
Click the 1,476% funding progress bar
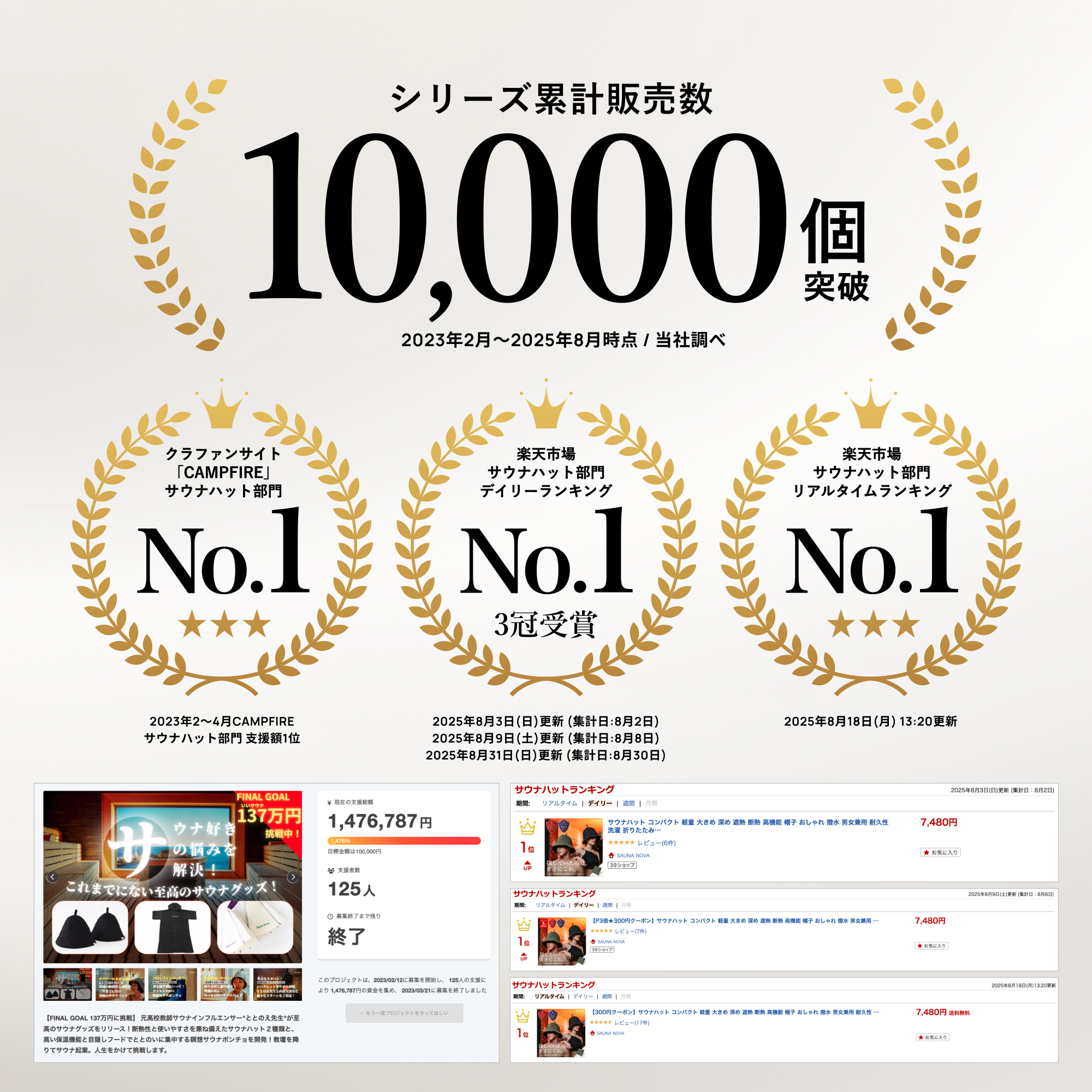coord(404,840)
